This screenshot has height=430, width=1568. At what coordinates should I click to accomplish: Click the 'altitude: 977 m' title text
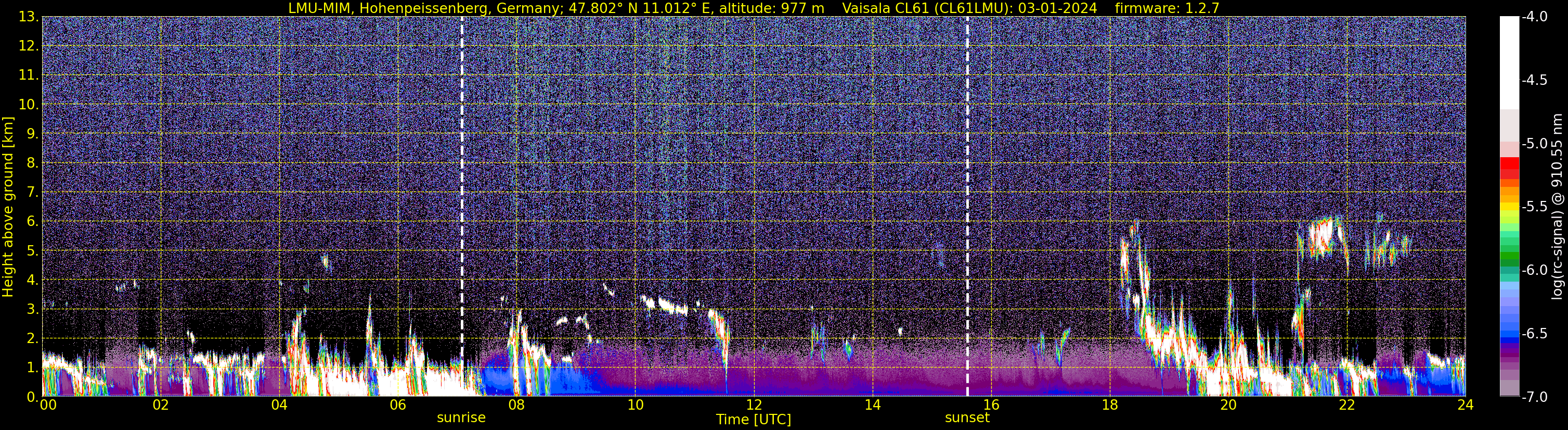(x=771, y=8)
